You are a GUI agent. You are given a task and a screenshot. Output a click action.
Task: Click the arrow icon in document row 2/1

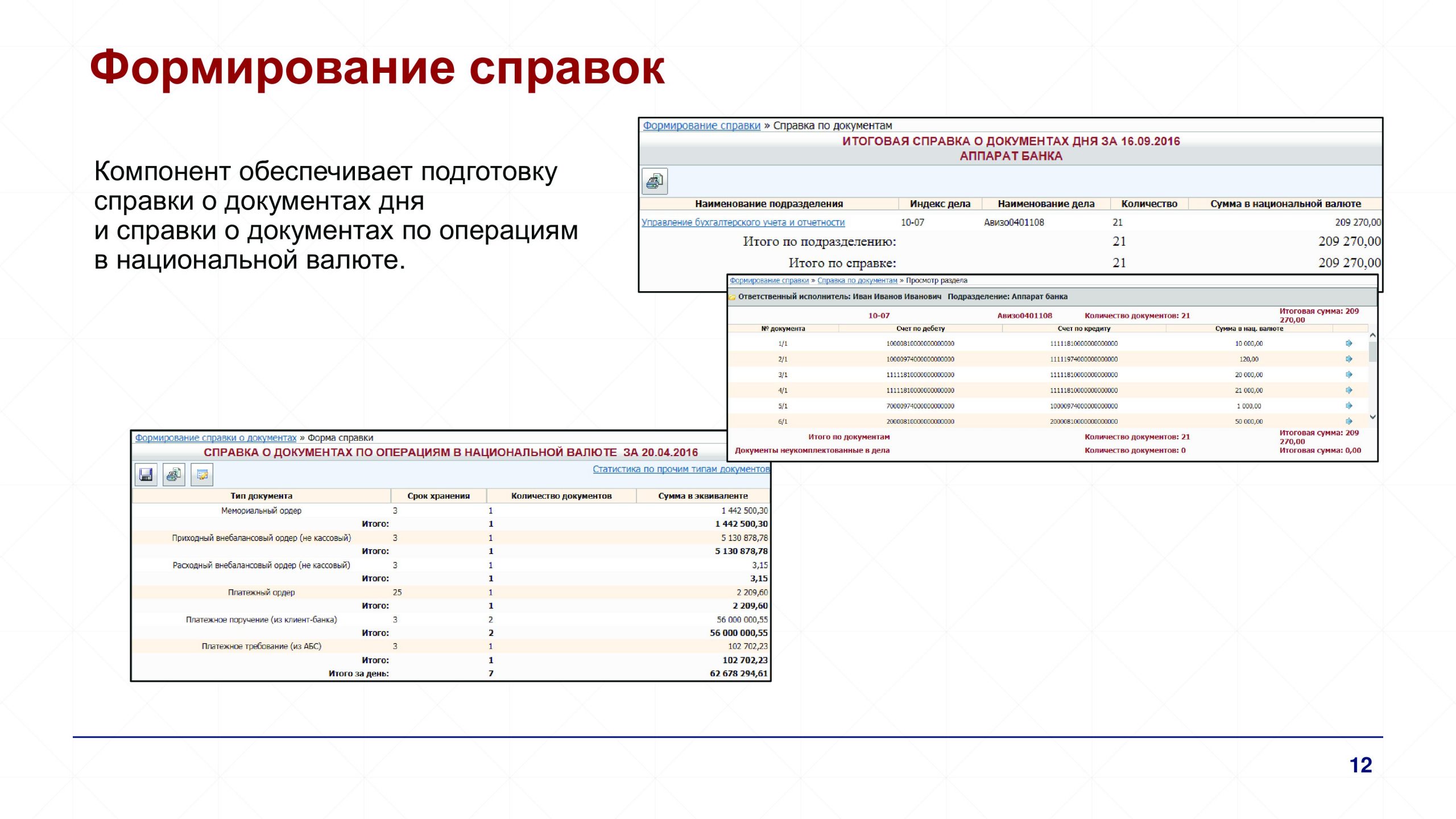(x=1349, y=359)
